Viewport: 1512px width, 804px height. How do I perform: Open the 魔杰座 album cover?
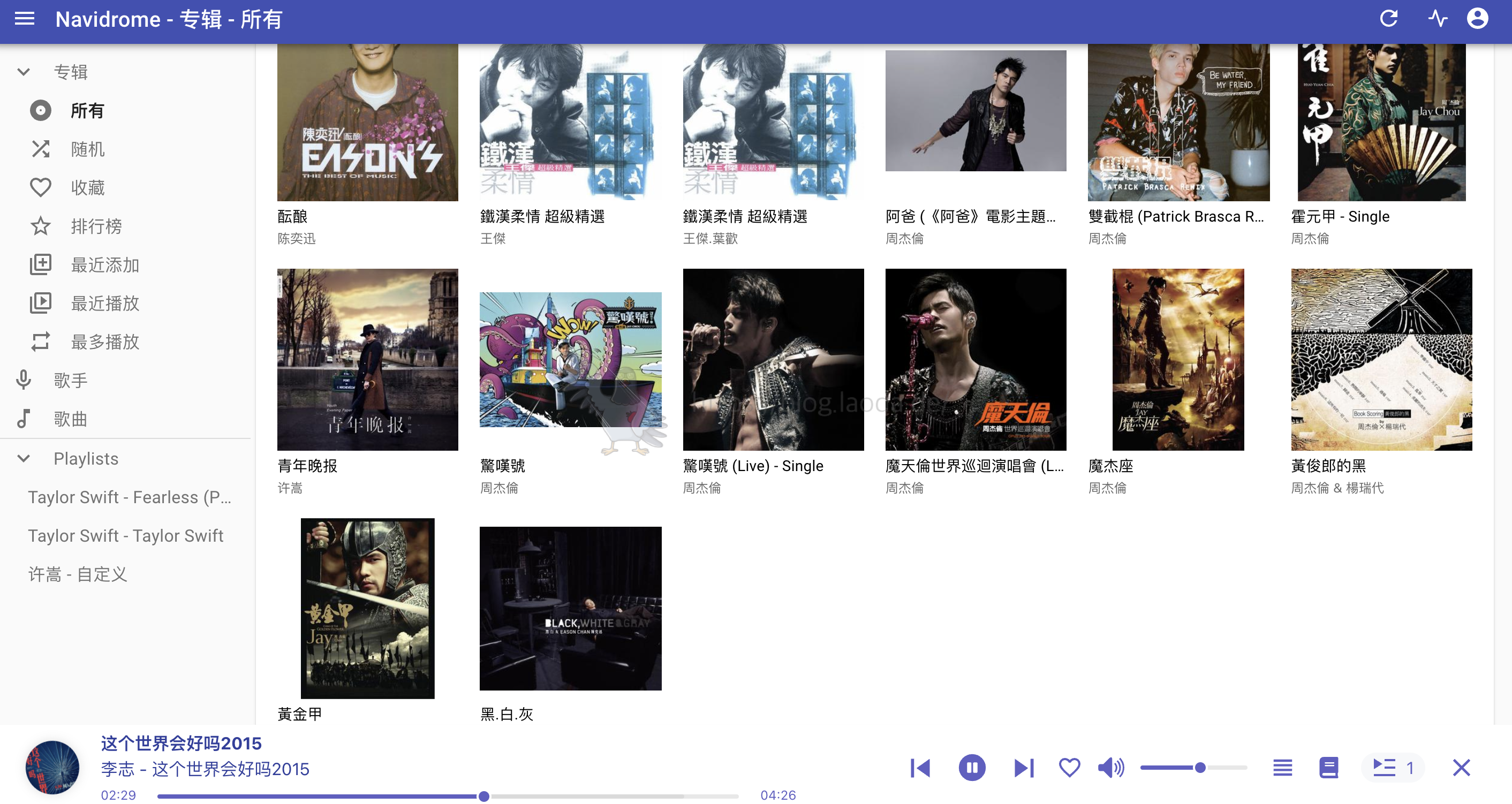1177,359
